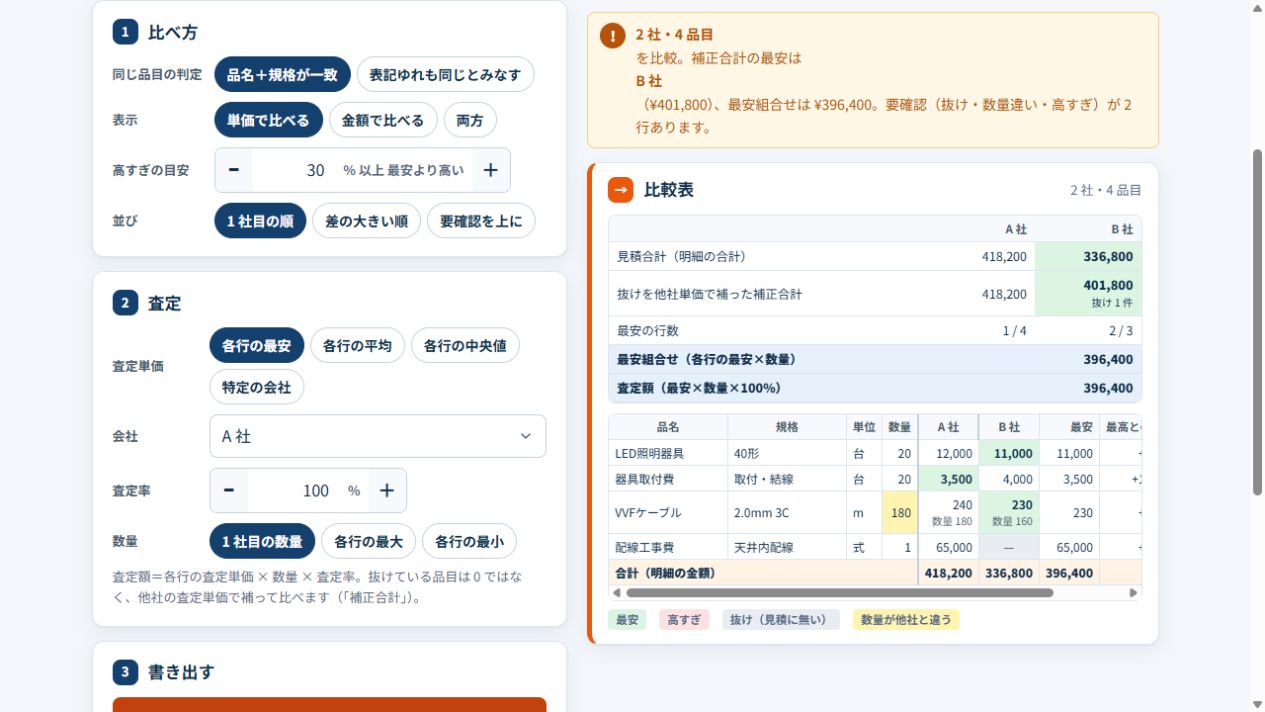This screenshot has width=1265, height=712.
Task: Click the 器具取付費 row name
Action: click(x=643, y=479)
